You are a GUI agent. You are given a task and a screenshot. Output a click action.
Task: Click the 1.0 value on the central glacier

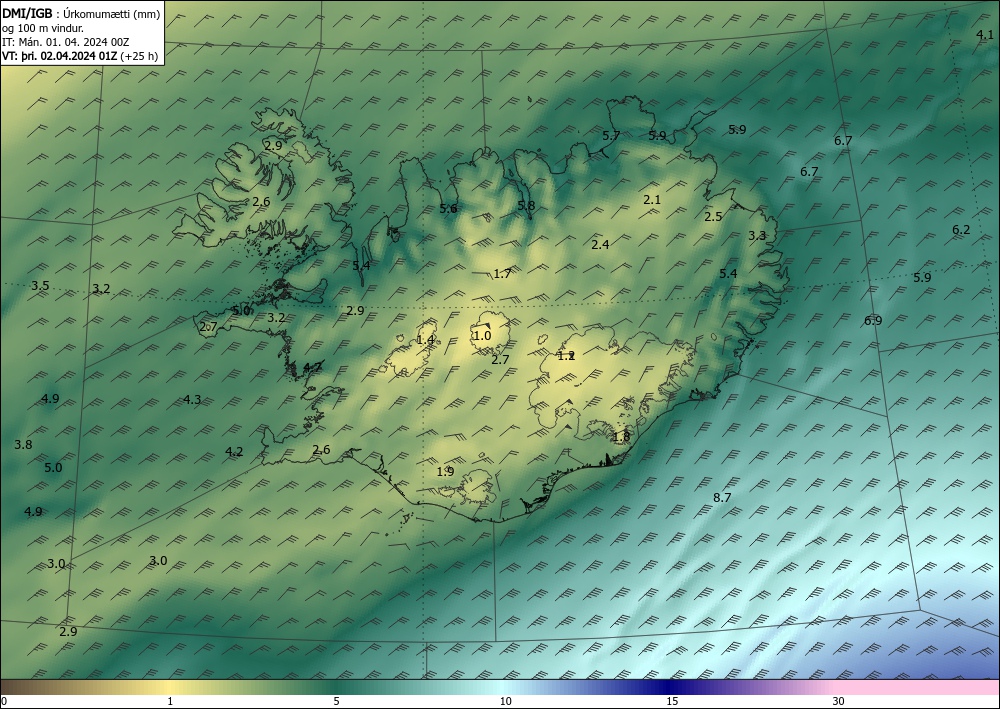pos(482,335)
